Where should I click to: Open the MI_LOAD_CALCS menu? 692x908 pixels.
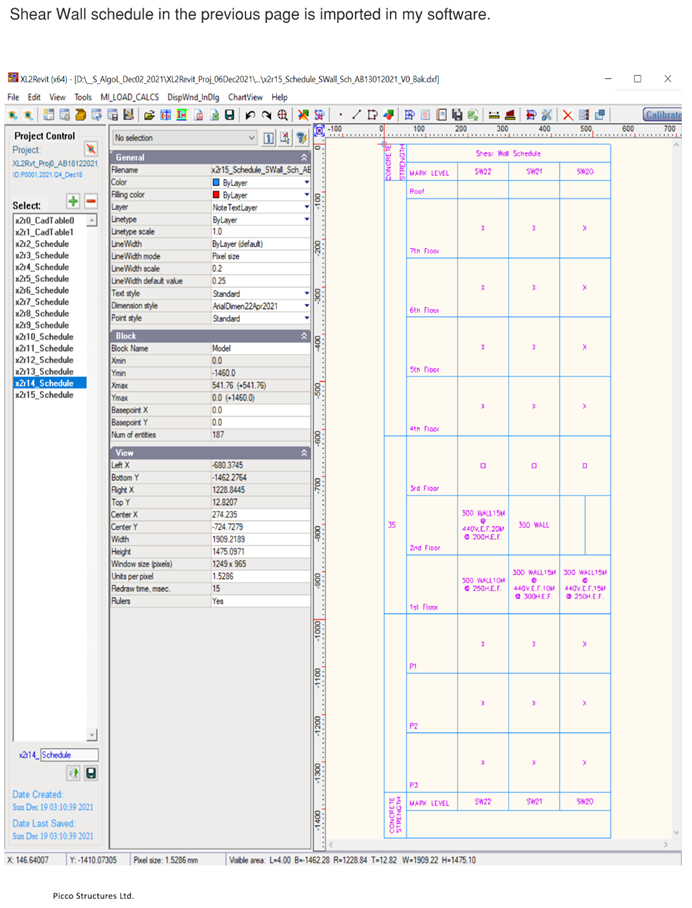click(x=129, y=97)
